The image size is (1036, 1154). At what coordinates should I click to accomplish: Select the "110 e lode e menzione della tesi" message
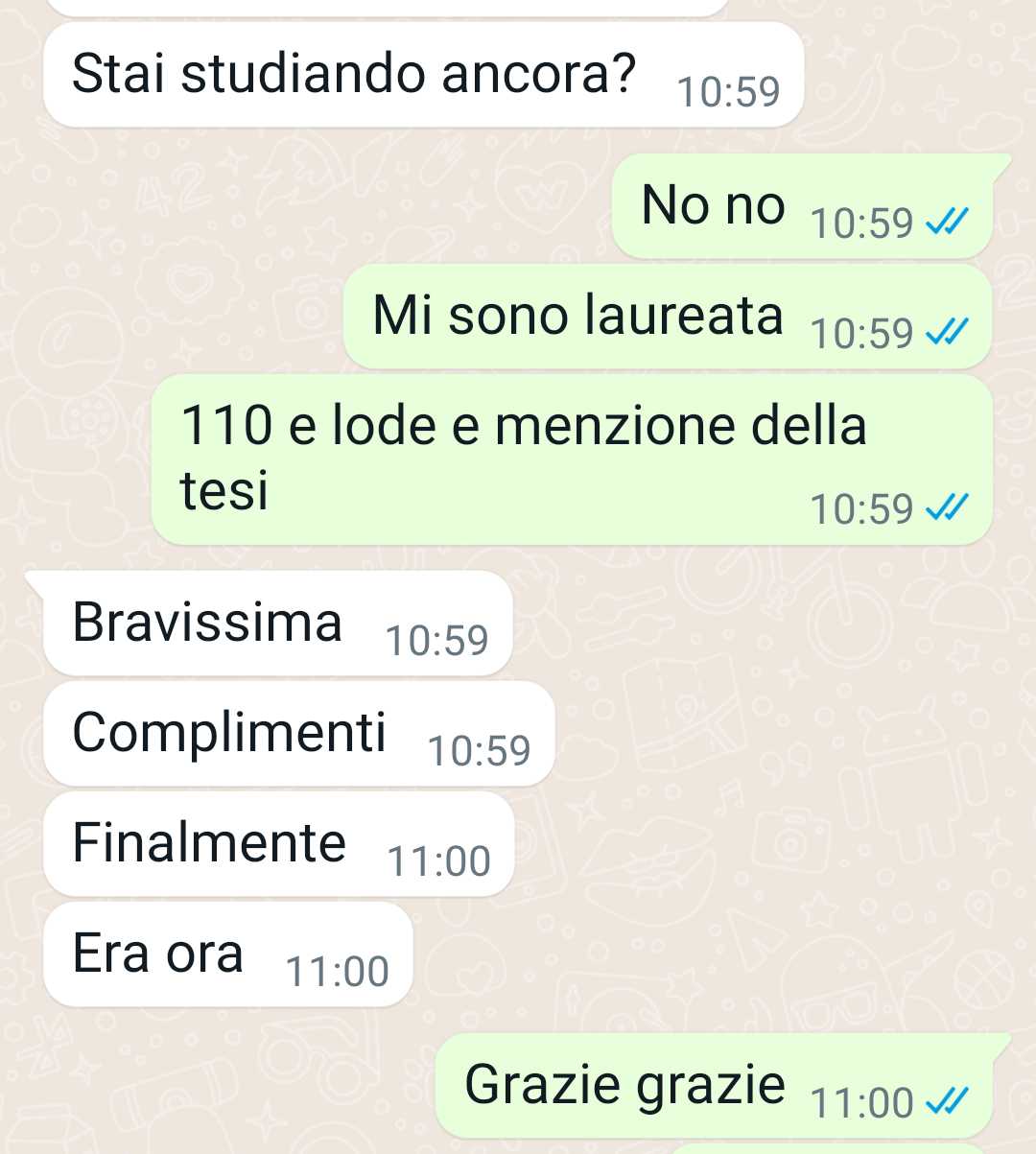point(572,459)
